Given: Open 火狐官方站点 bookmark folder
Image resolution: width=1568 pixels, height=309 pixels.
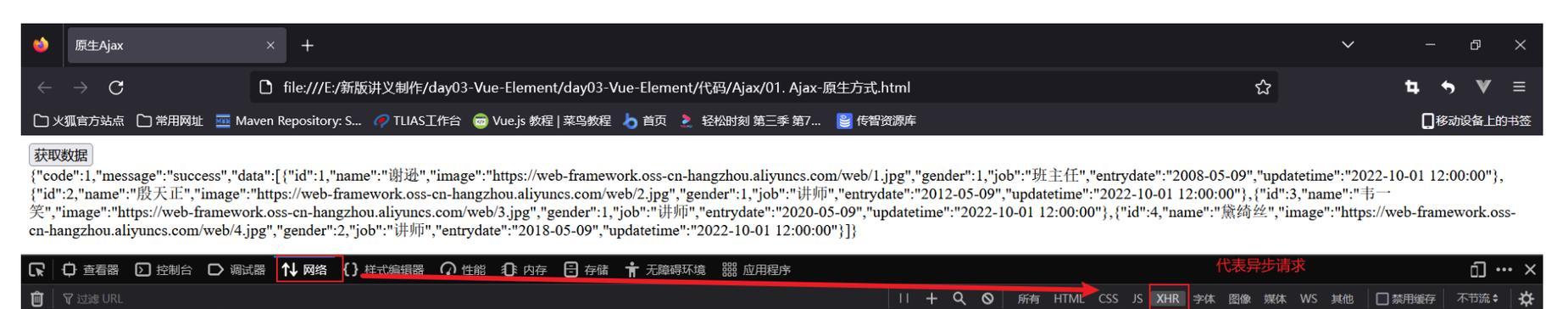Looking at the screenshot, I should pyautogui.click(x=79, y=121).
